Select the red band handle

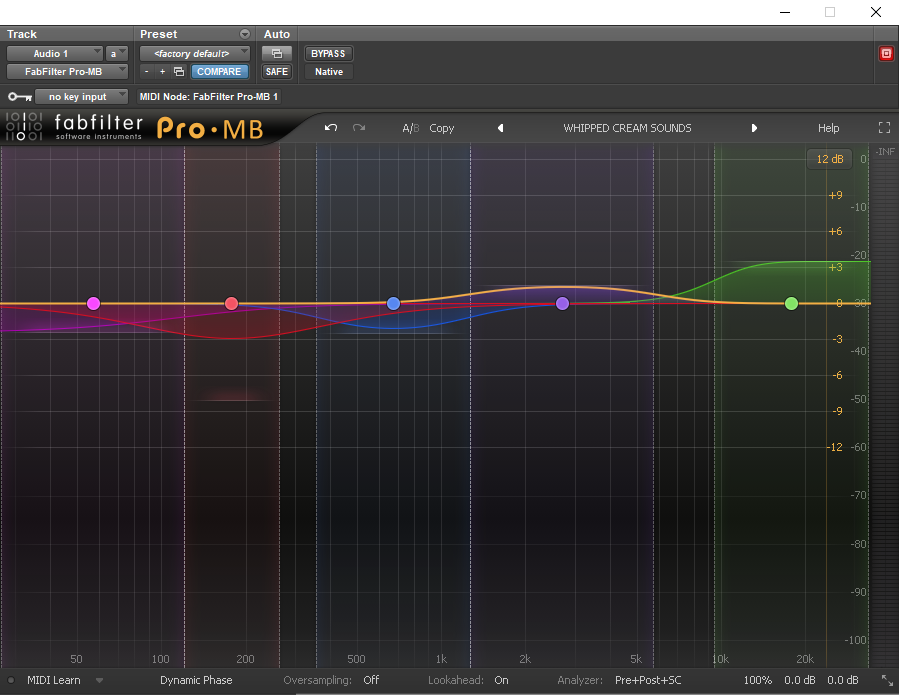[x=232, y=303]
